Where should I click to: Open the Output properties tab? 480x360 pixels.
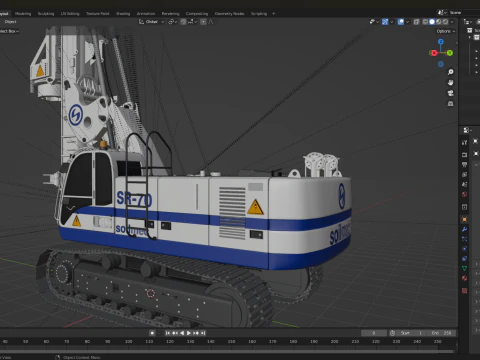tap(464, 165)
